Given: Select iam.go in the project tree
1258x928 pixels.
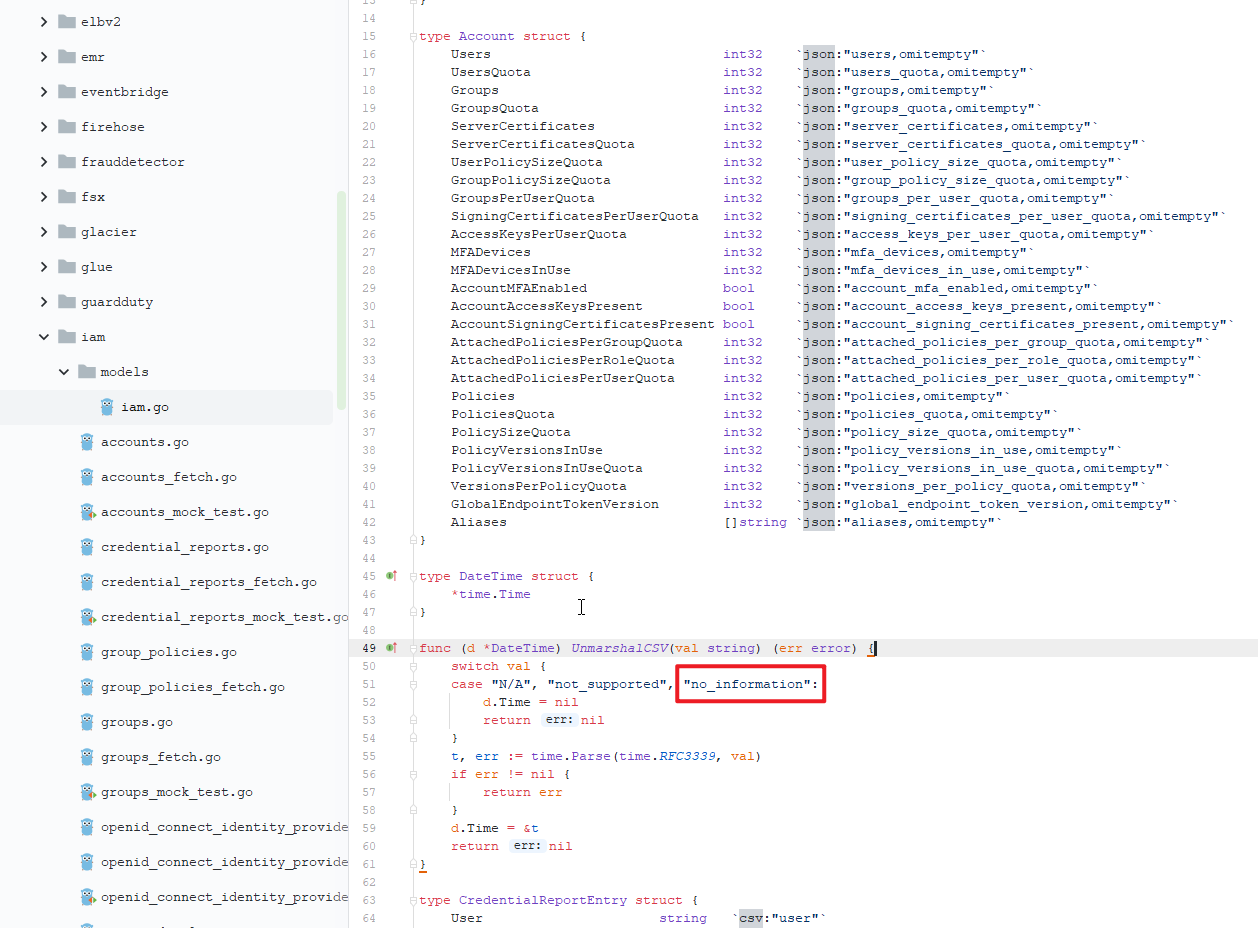Looking at the screenshot, I should tap(166, 407).
